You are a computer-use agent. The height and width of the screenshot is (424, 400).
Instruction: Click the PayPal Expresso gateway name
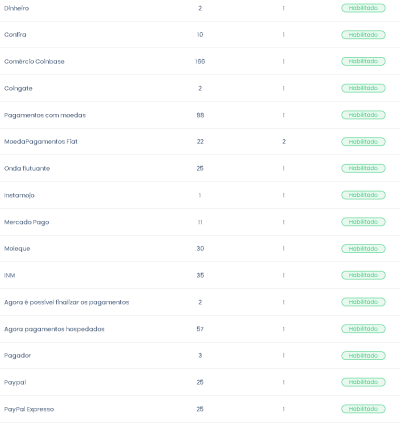29,409
